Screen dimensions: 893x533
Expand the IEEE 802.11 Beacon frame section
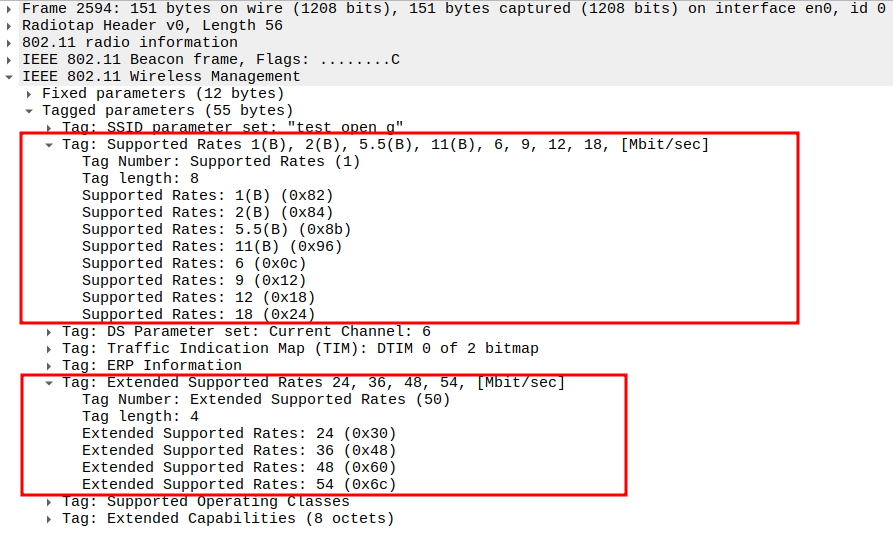(x=10, y=59)
